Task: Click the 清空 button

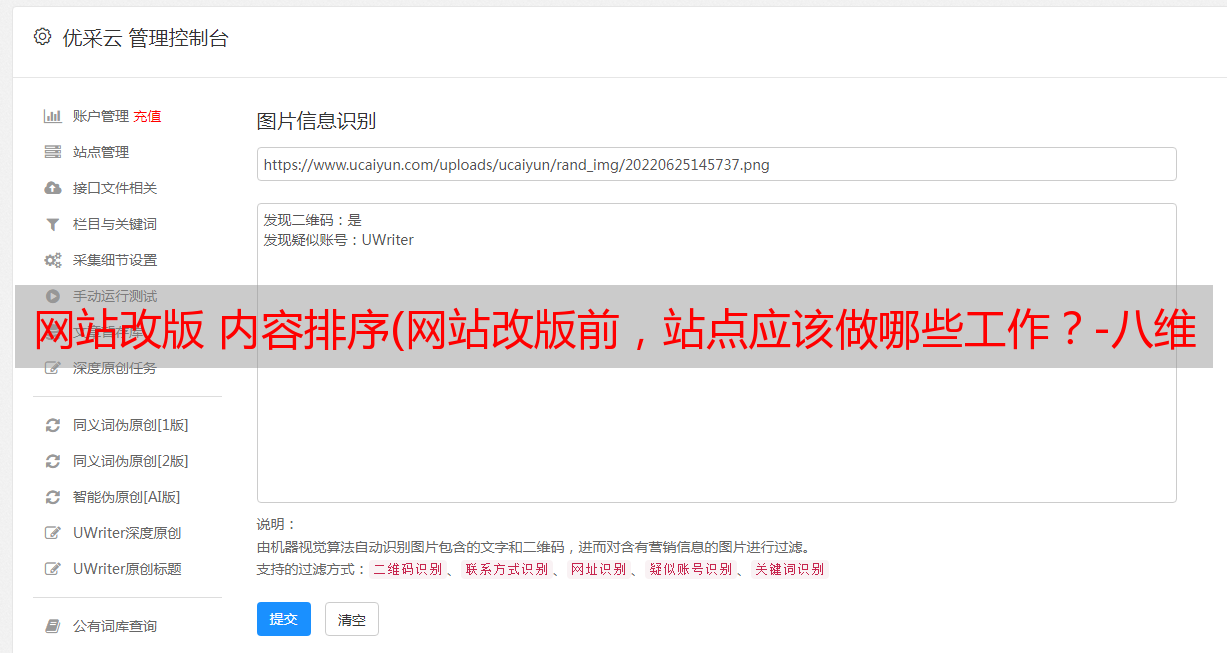Action: [352, 619]
